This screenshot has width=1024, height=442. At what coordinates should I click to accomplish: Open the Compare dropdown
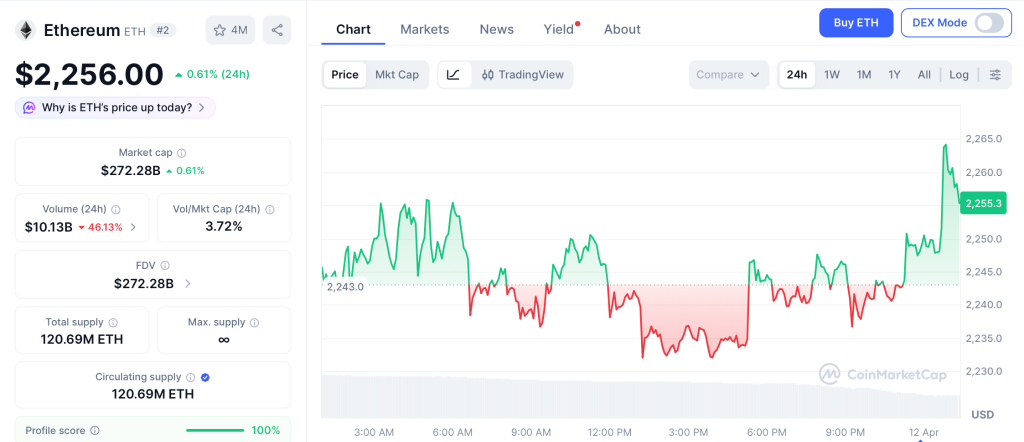click(729, 74)
